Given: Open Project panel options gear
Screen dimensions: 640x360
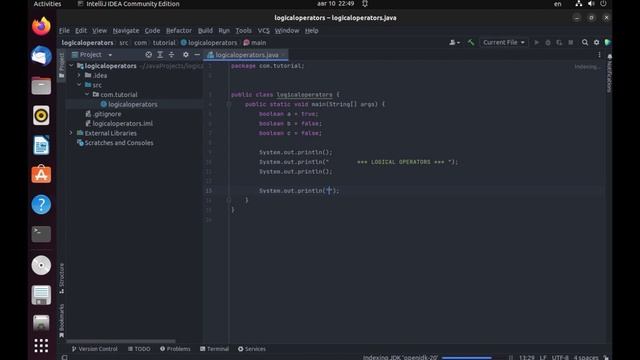Looking at the screenshot, I should pyautogui.click(x=186, y=55).
